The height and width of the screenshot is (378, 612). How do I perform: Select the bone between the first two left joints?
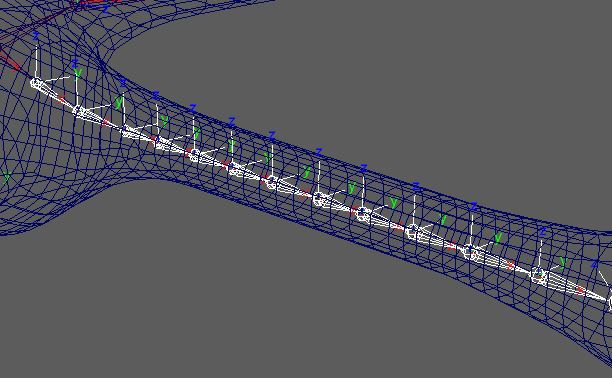(x=57, y=96)
